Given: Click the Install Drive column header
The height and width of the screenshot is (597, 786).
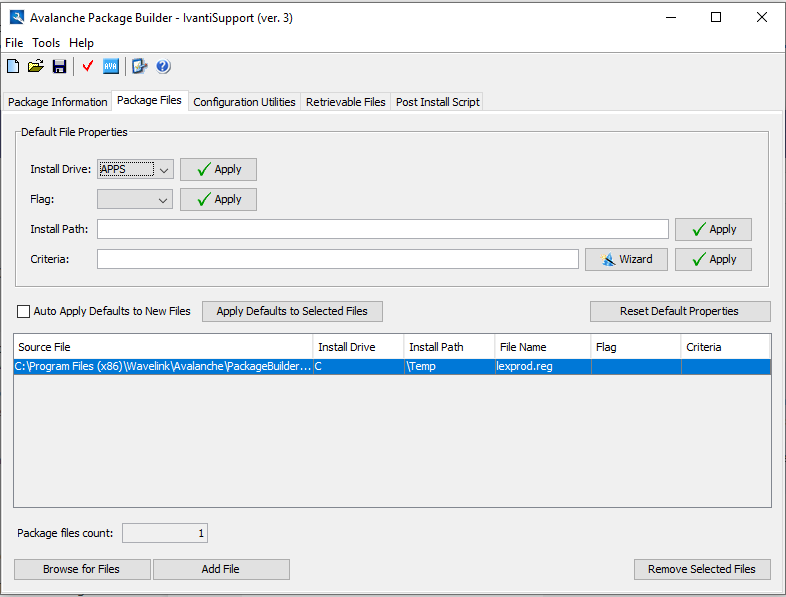Looking at the screenshot, I should tap(358, 347).
